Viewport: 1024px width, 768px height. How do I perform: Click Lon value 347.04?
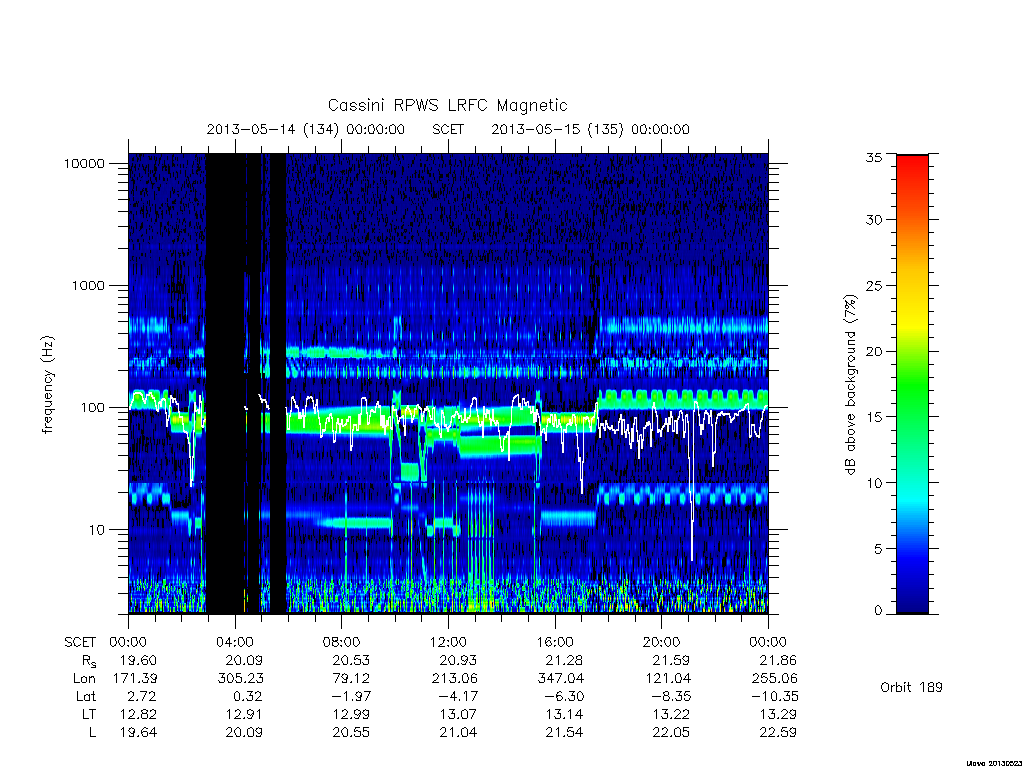tap(560, 679)
